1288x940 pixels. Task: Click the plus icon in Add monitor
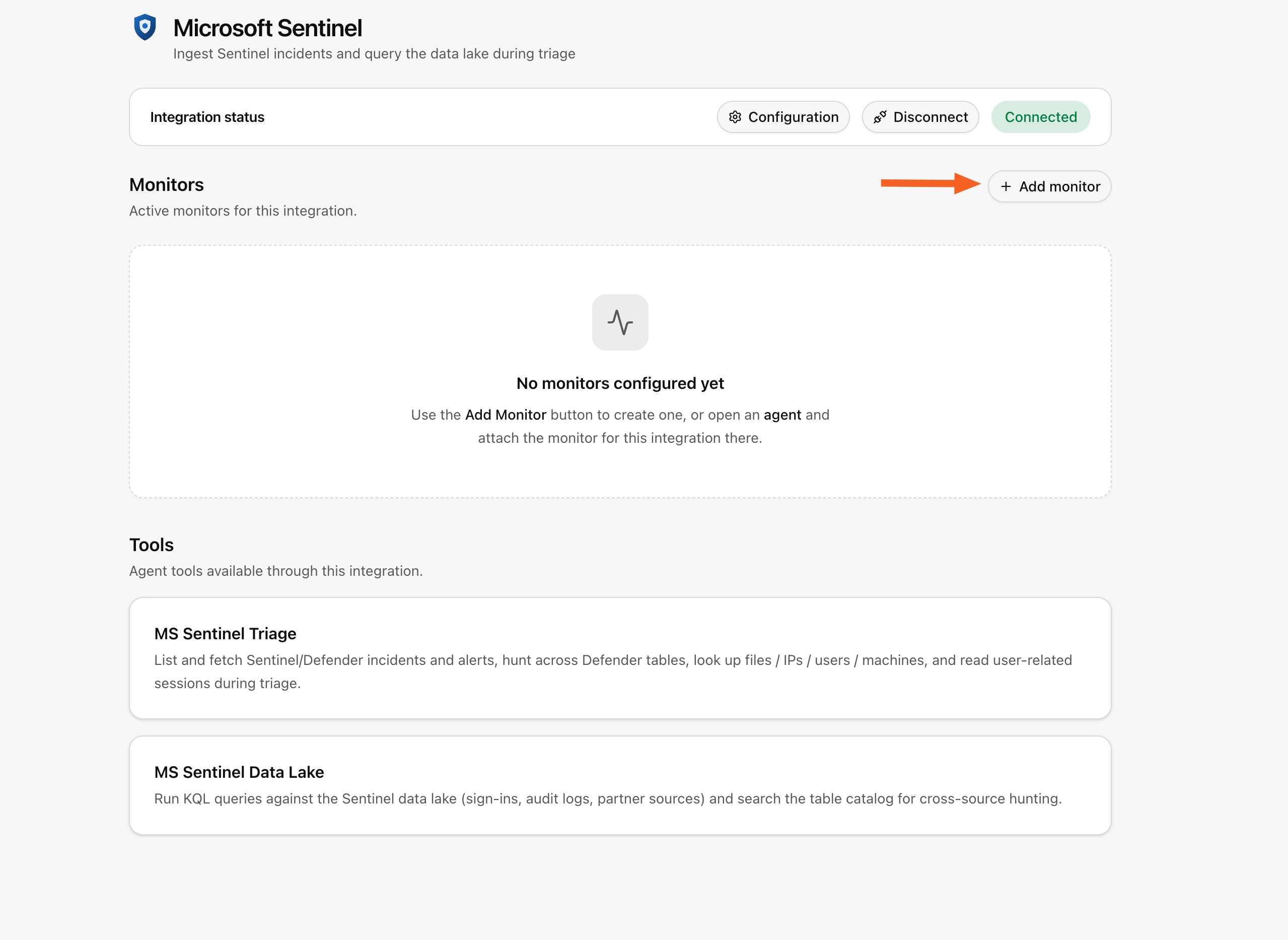point(1006,186)
